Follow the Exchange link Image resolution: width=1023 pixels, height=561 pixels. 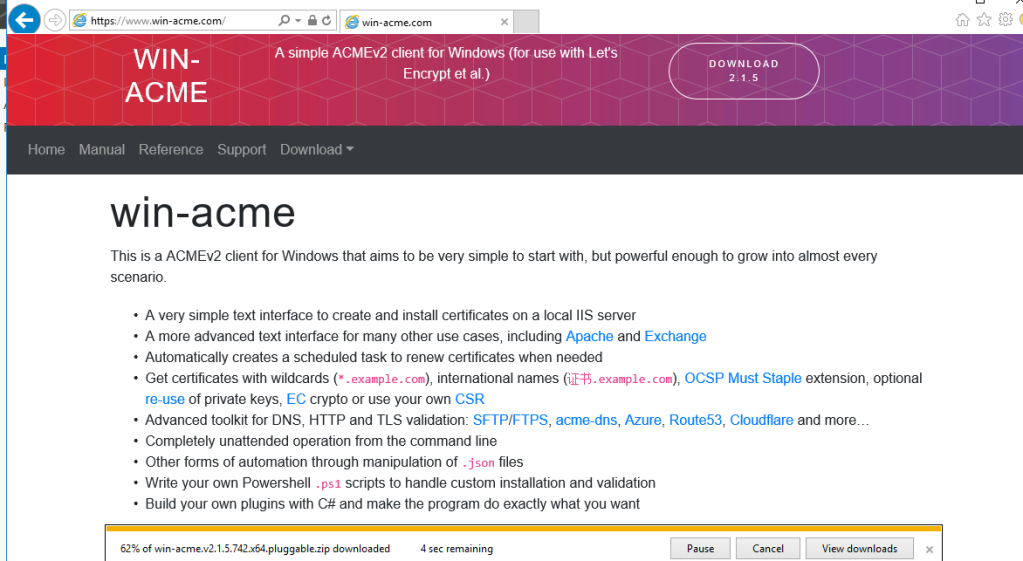(675, 336)
